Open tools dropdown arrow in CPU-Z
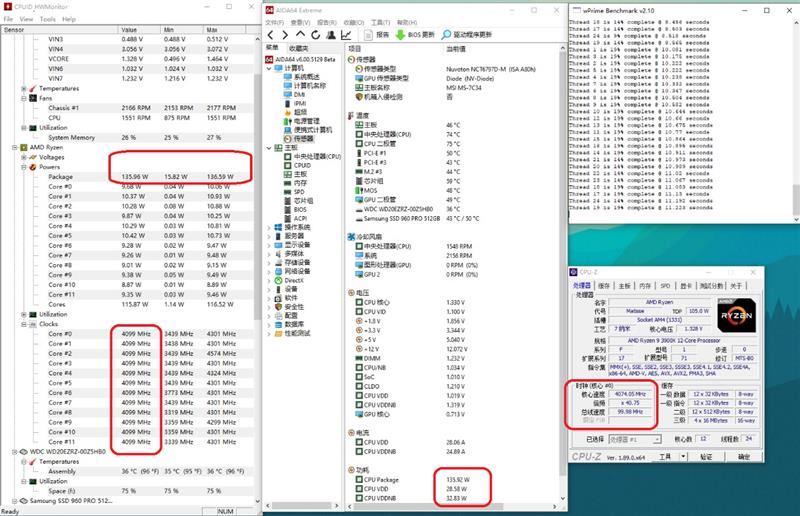 point(683,456)
